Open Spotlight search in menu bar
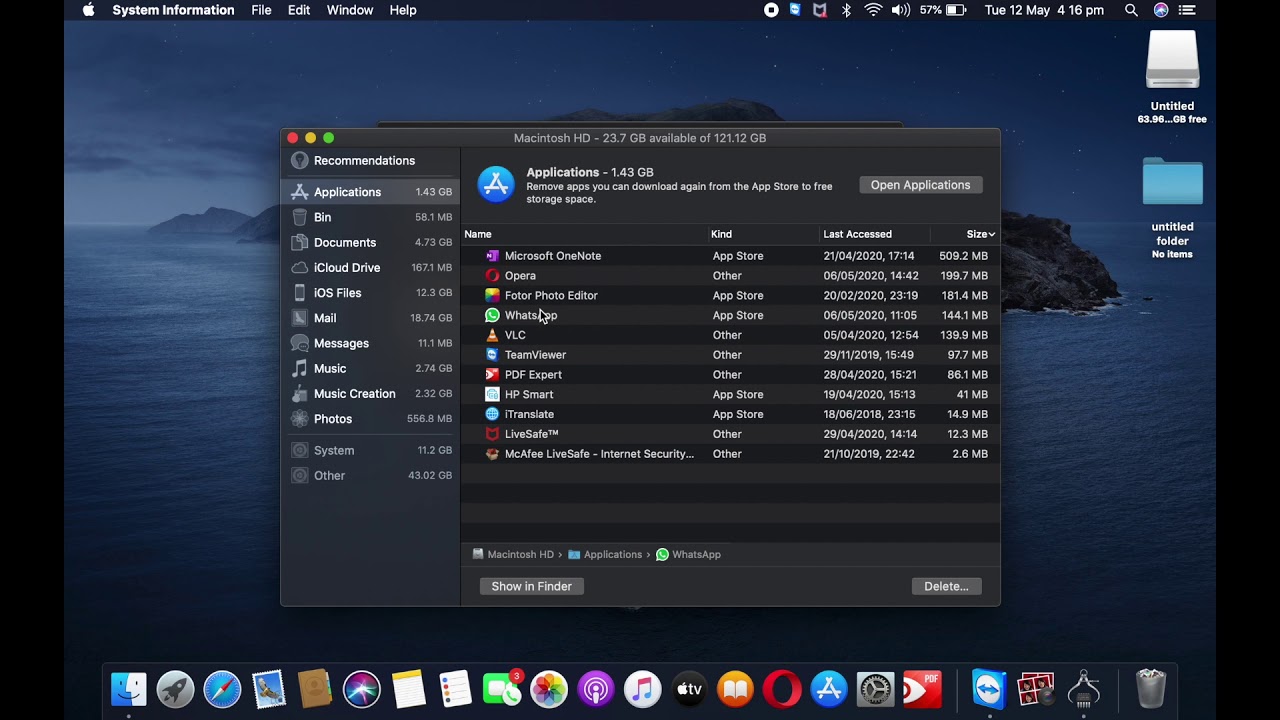Screen dimensions: 1280x720 1131,10
